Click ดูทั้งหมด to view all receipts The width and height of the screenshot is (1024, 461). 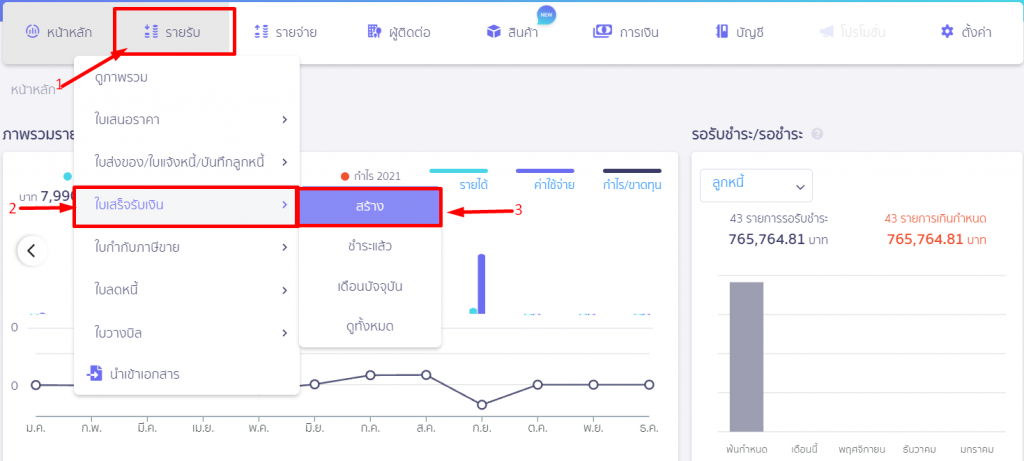pyautogui.click(x=369, y=326)
